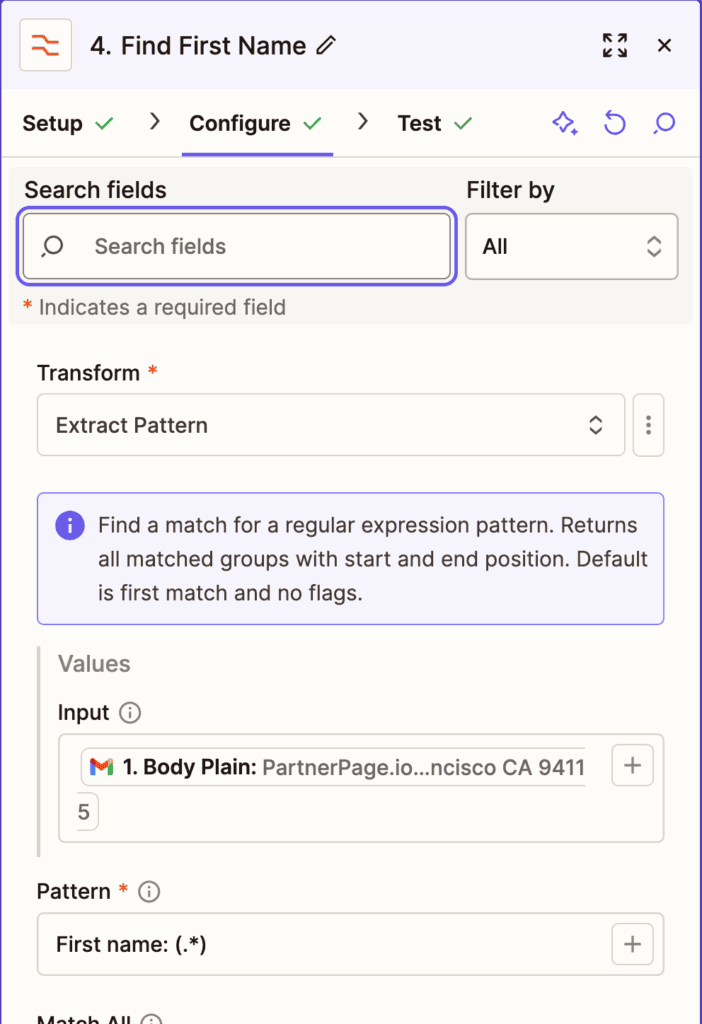Screen dimensions: 702x1024
Task: Expand the step panel to full screen
Action: 614,45
